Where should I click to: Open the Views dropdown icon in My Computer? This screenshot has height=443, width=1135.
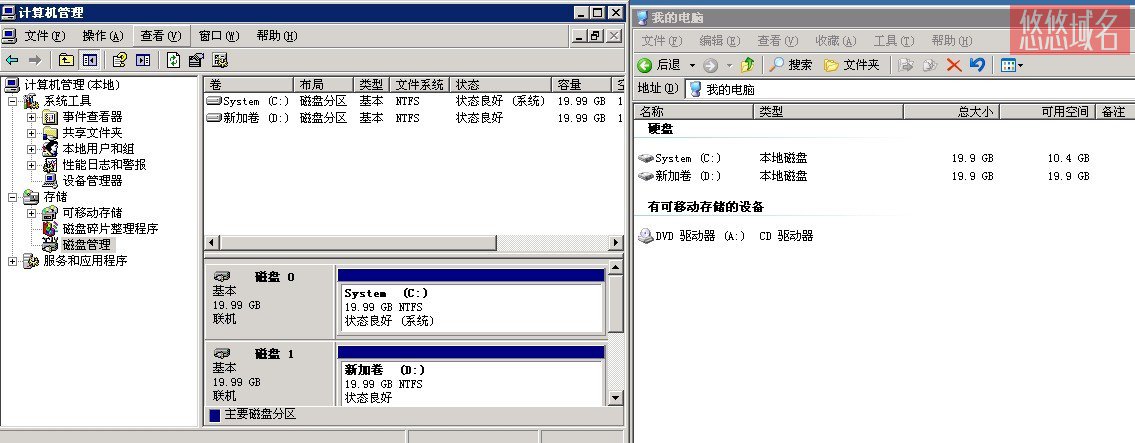pos(1011,65)
